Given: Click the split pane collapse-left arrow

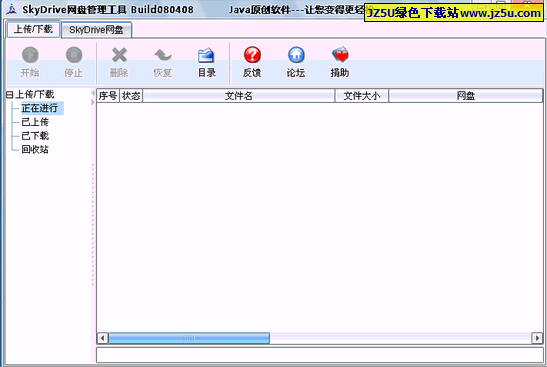Looking at the screenshot, I should 93,93.
